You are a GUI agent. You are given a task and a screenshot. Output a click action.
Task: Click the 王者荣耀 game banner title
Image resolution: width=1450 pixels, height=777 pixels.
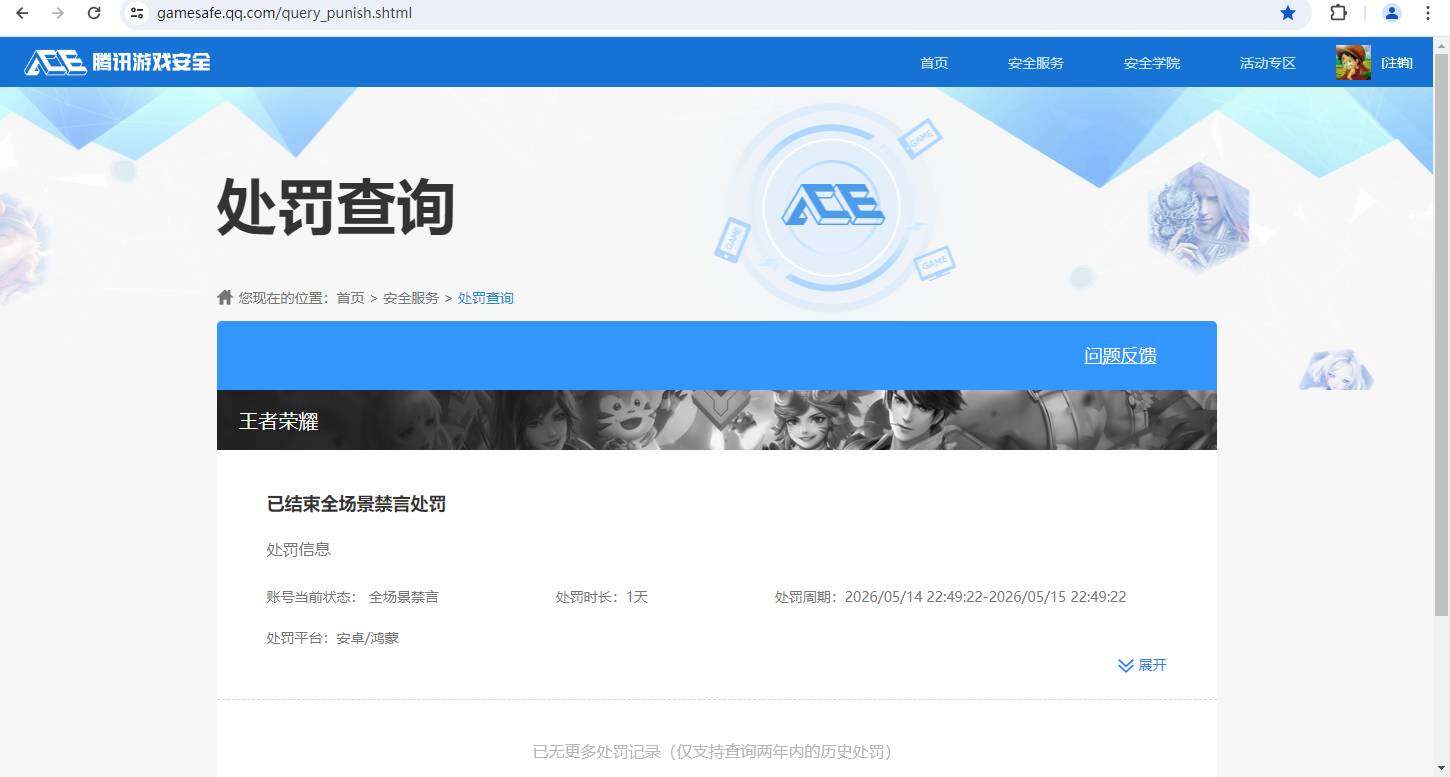[278, 421]
